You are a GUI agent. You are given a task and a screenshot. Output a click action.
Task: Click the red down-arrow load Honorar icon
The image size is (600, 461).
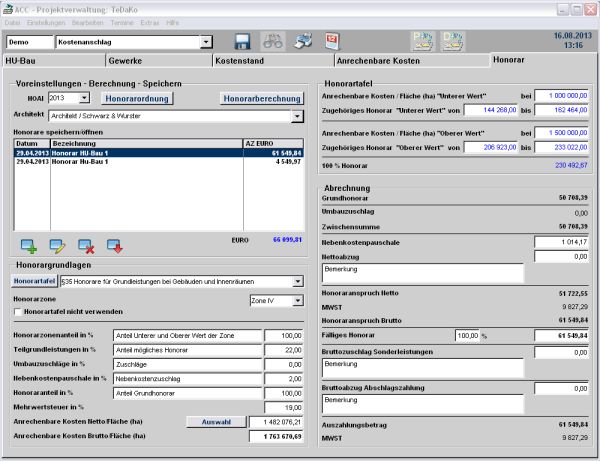[115, 246]
